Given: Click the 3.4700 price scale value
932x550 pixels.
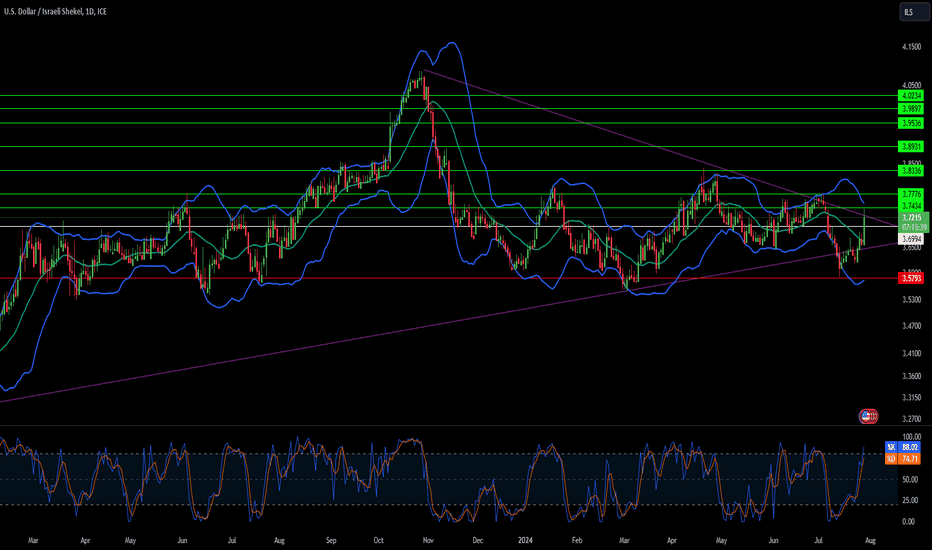Looking at the screenshot, I should [x=912, y=326].
